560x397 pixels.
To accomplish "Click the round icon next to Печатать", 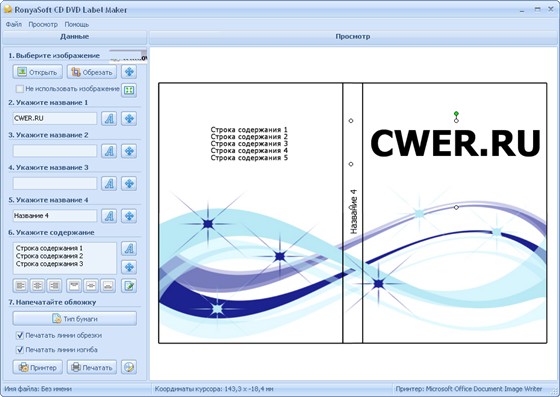I will click(x=129, y=367).
